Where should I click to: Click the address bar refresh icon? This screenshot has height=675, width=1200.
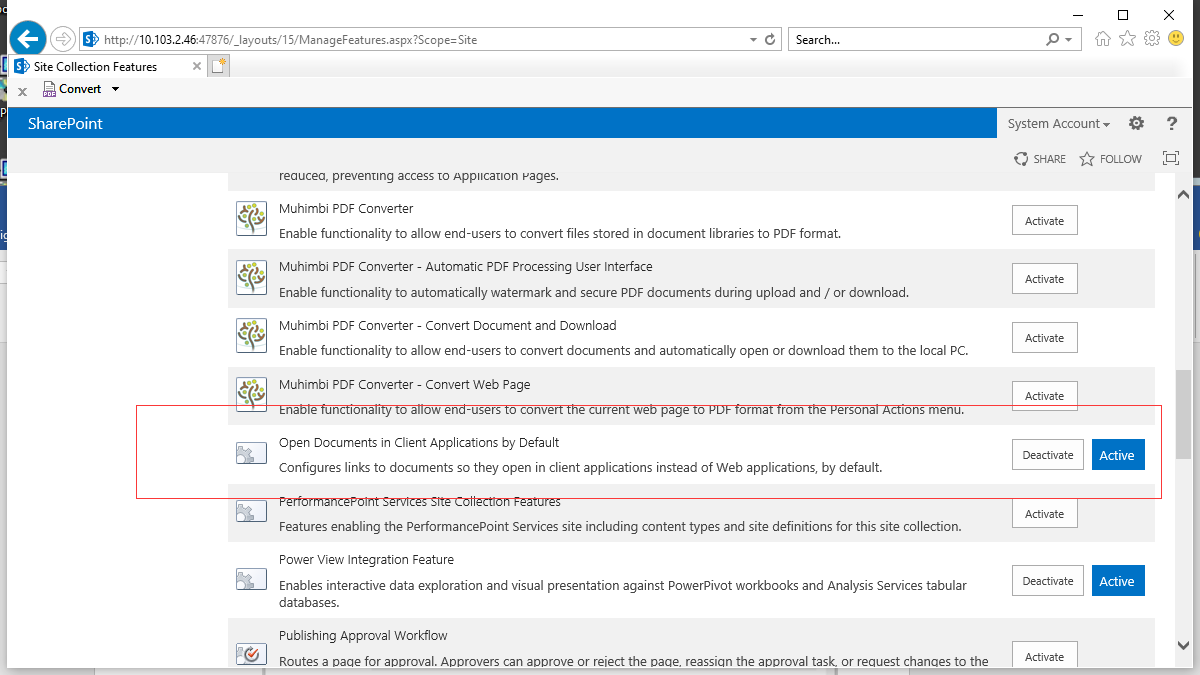[770, 40]
